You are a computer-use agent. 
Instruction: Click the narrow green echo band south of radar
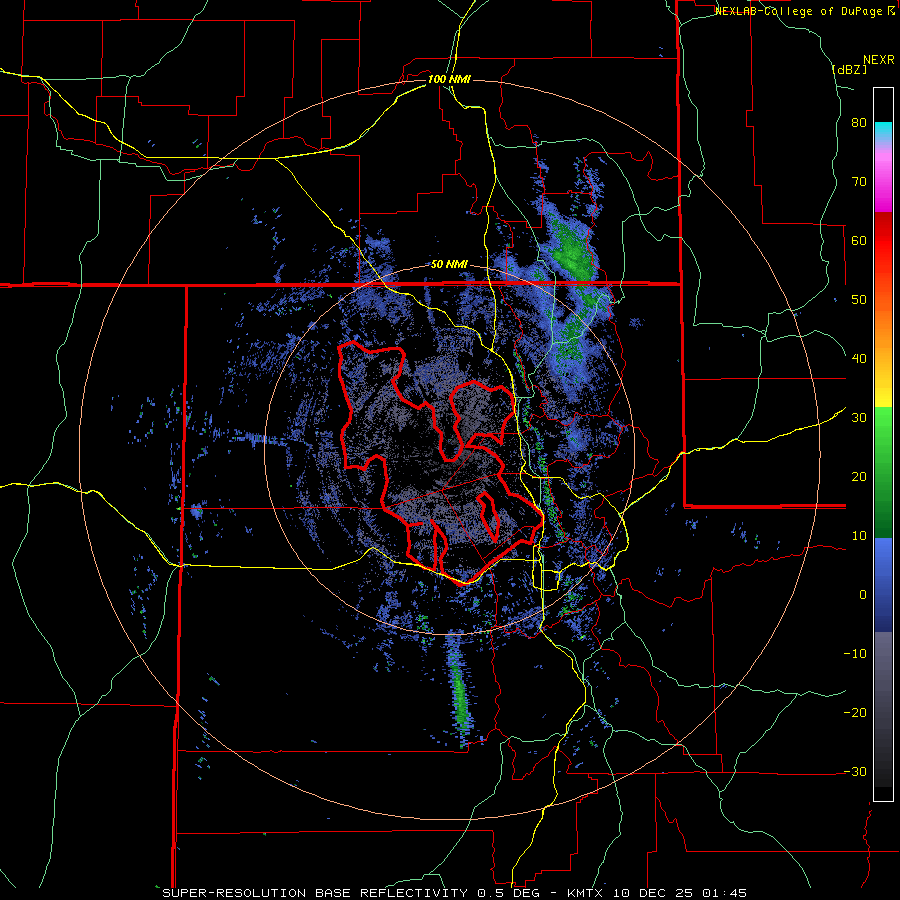pyautogui.click(x=459, y=692)
